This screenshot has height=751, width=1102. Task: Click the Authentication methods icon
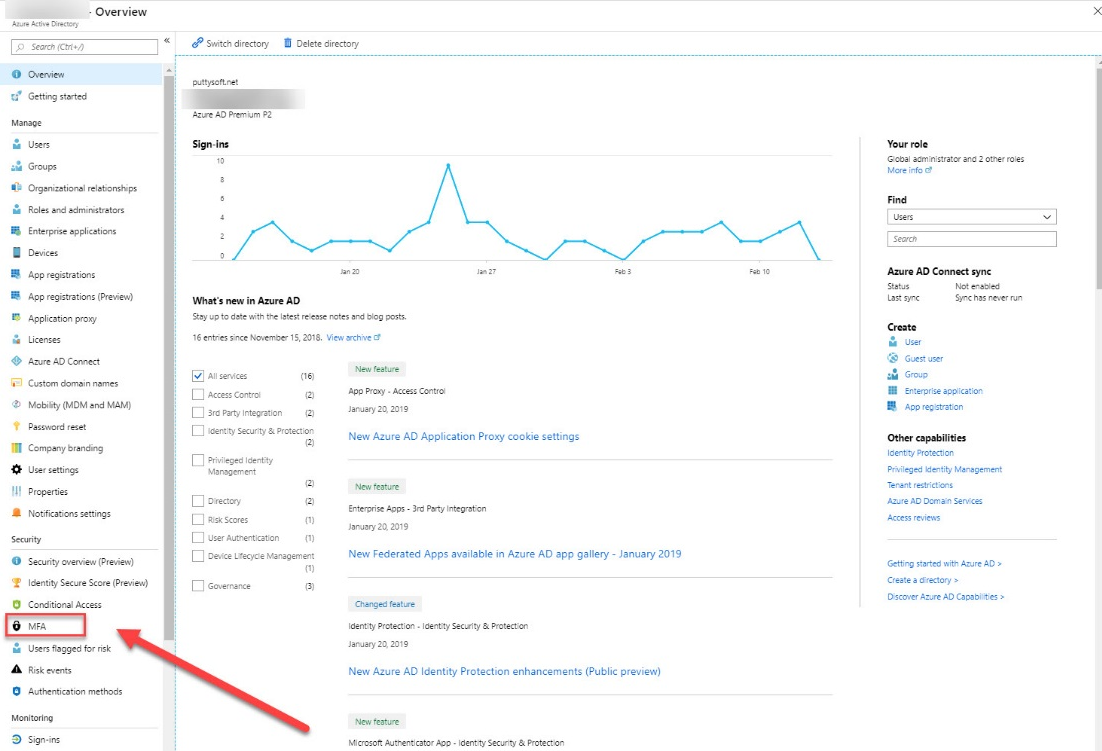click(x=17, y=692)
